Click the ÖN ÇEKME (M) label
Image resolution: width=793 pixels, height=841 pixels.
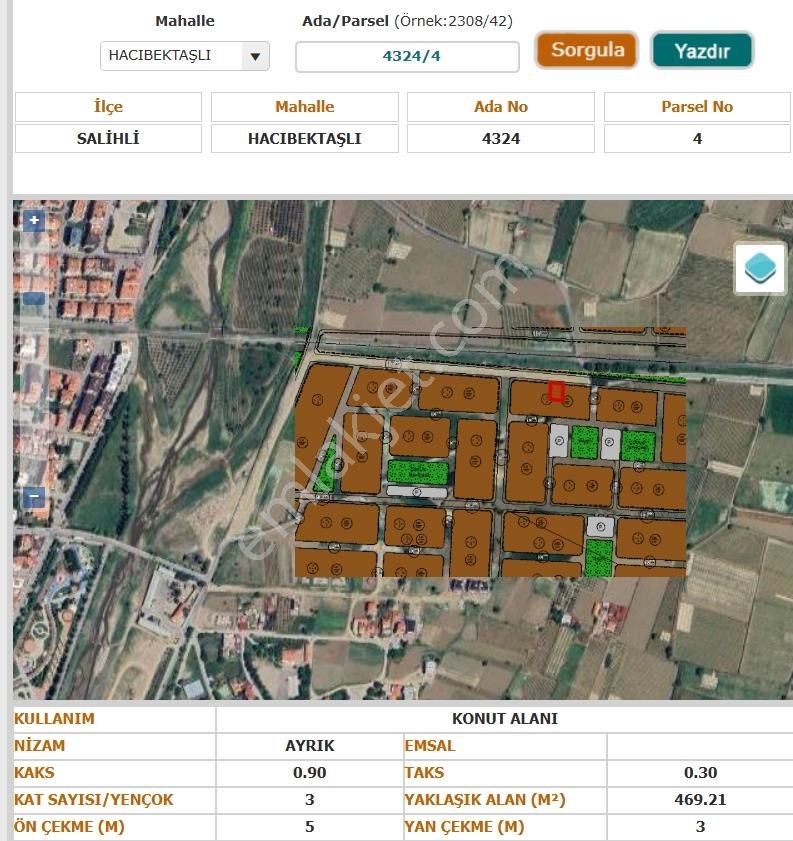69,827
